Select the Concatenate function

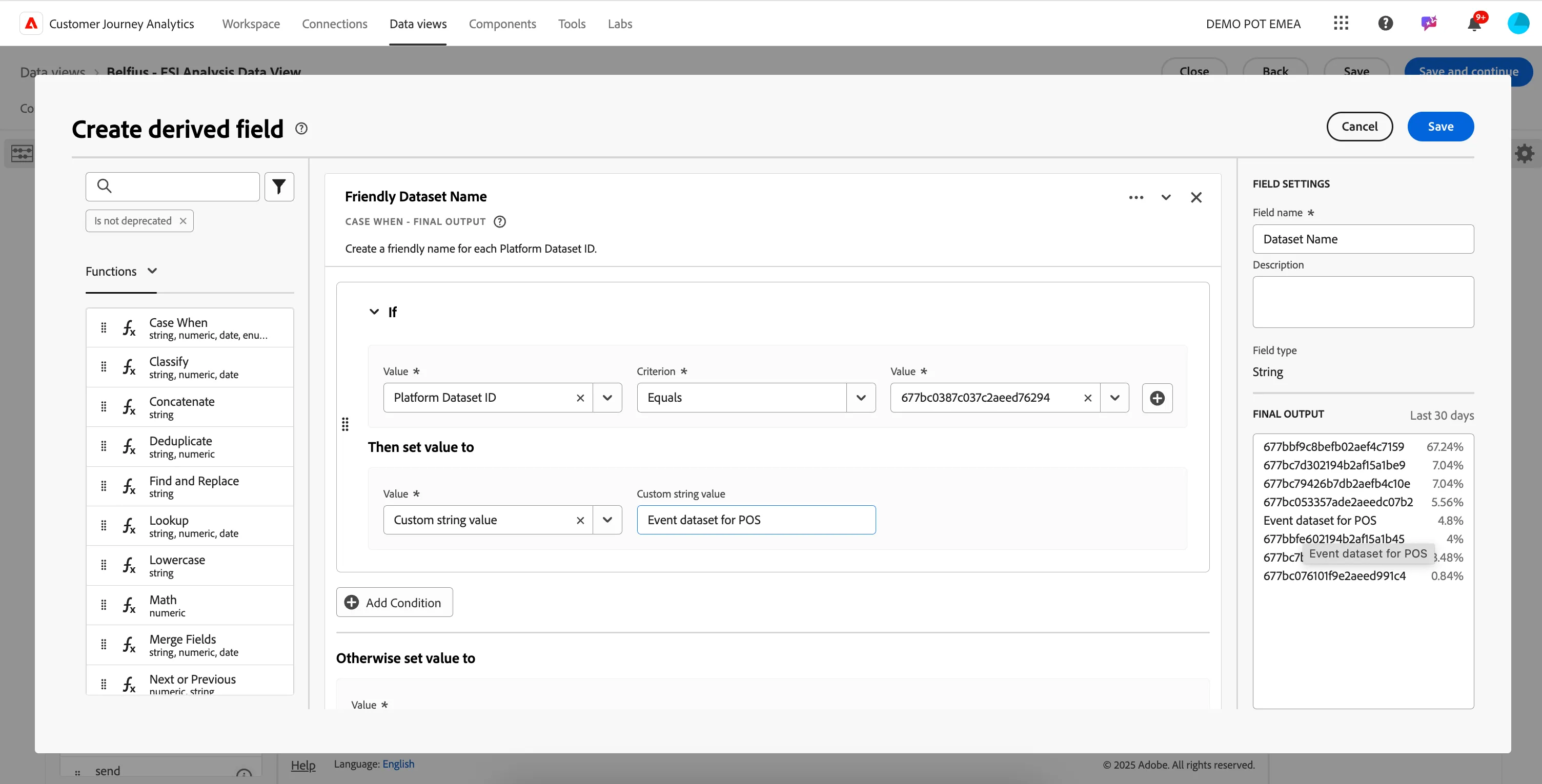click(190, 407)
